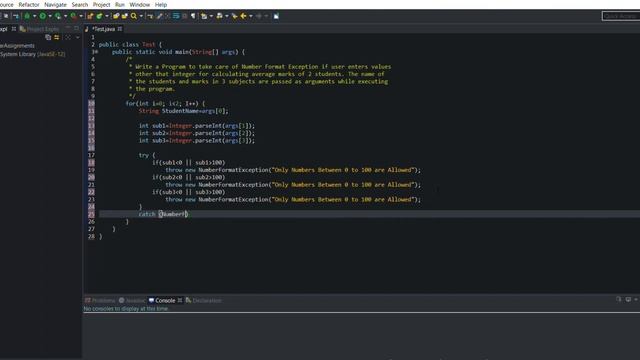Click the New Java Class toolbar icon

(100, 16)
